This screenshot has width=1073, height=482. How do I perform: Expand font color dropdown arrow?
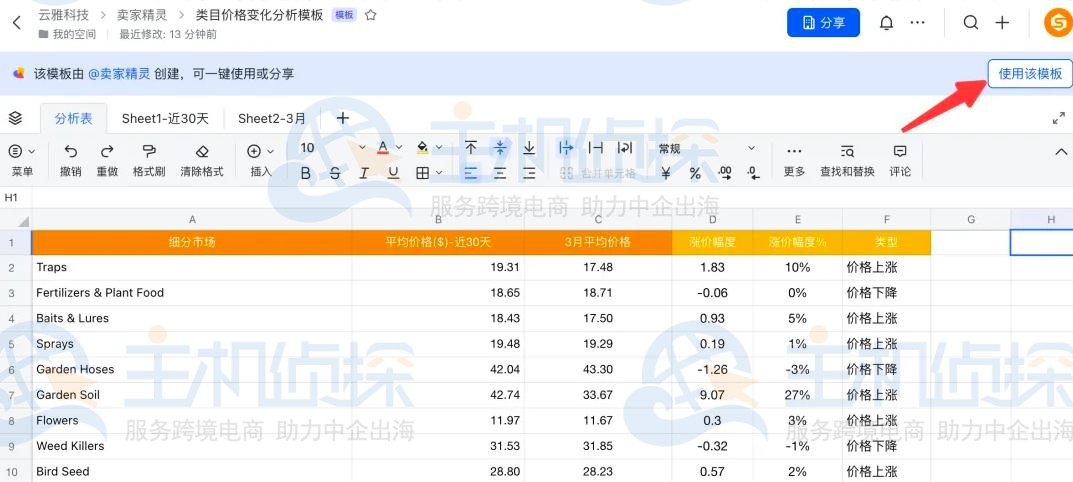point(400,148)
